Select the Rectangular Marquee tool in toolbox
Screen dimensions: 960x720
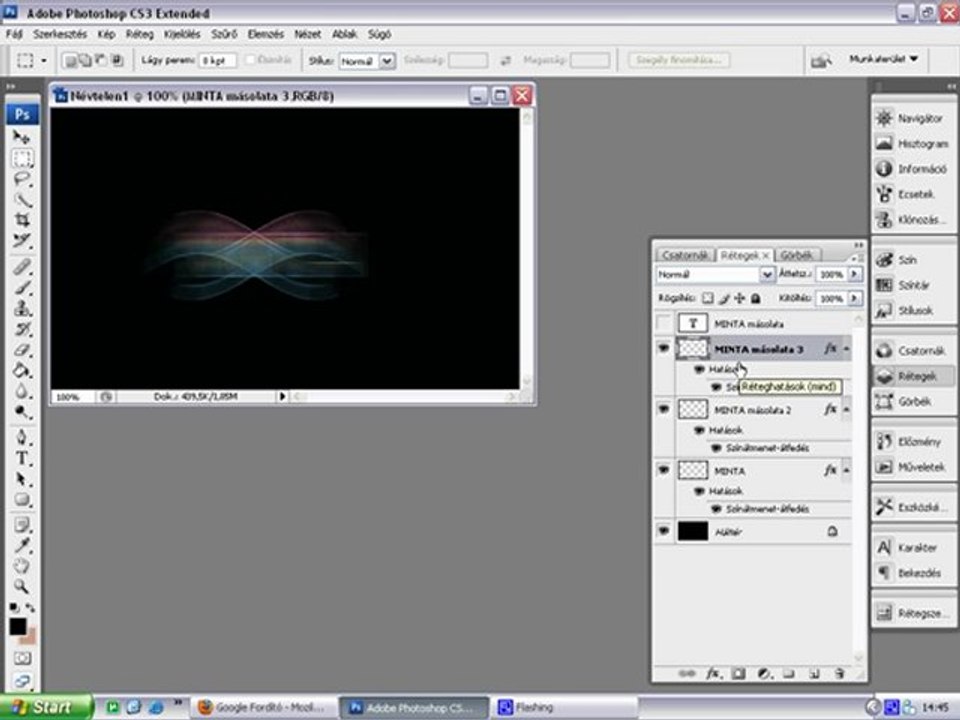click(22, 159)
